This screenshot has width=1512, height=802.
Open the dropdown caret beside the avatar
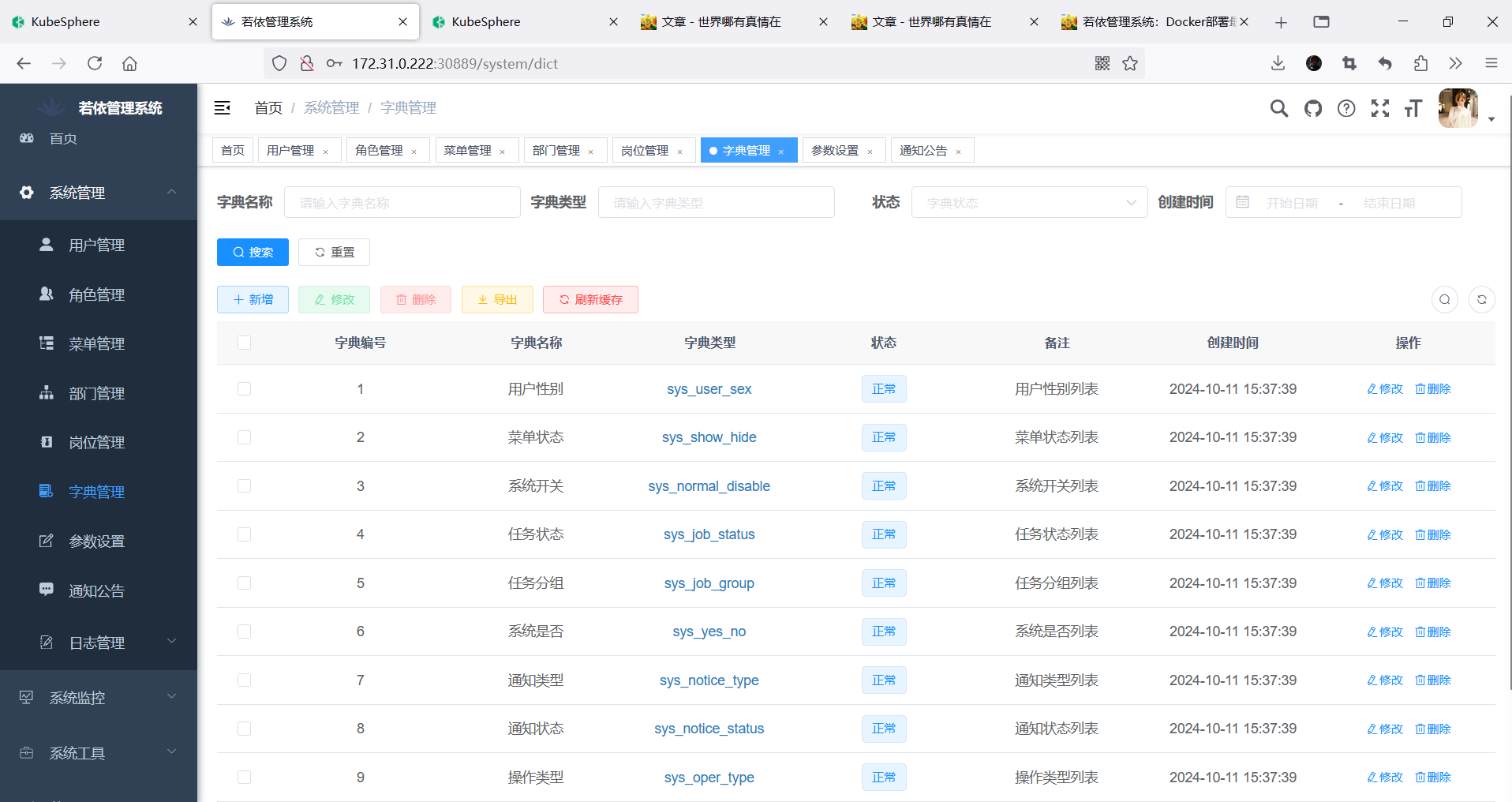coord(1491,119)
